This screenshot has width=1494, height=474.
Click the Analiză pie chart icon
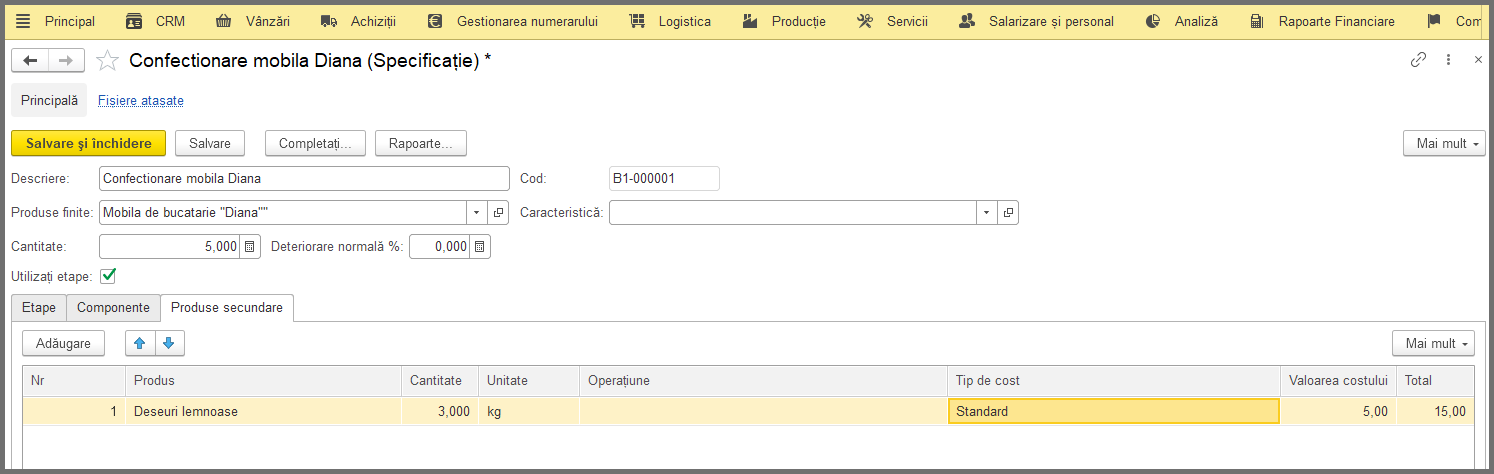pyautogui.click(x=1153, y=21)
